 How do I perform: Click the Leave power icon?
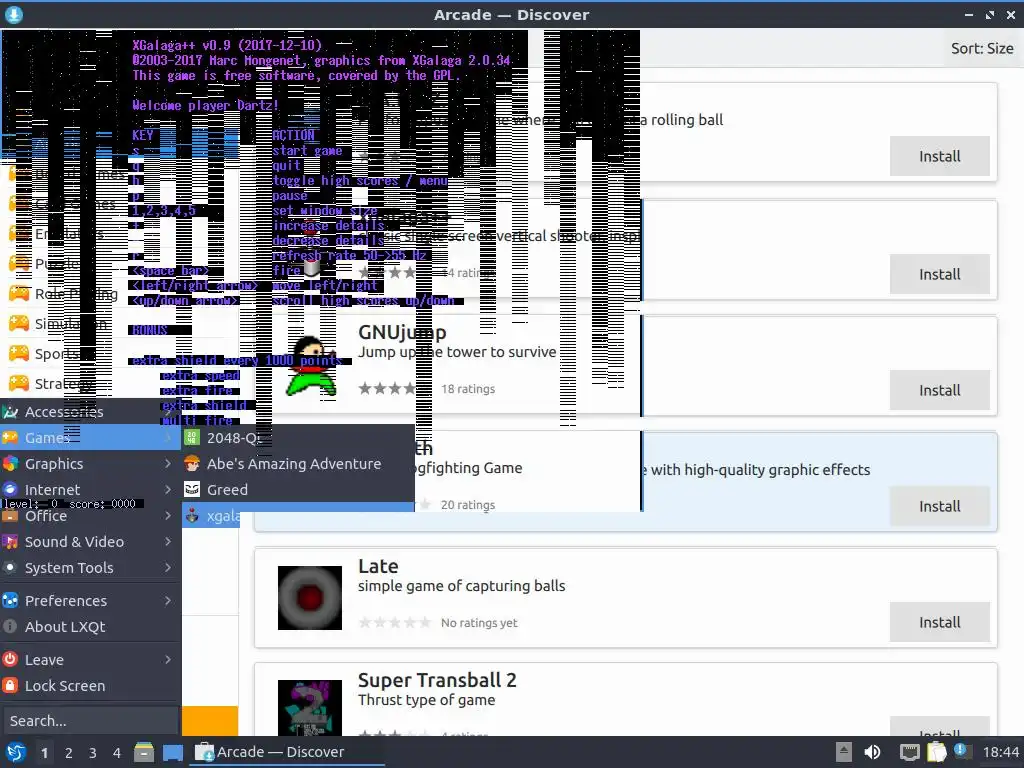coord(10,660)
